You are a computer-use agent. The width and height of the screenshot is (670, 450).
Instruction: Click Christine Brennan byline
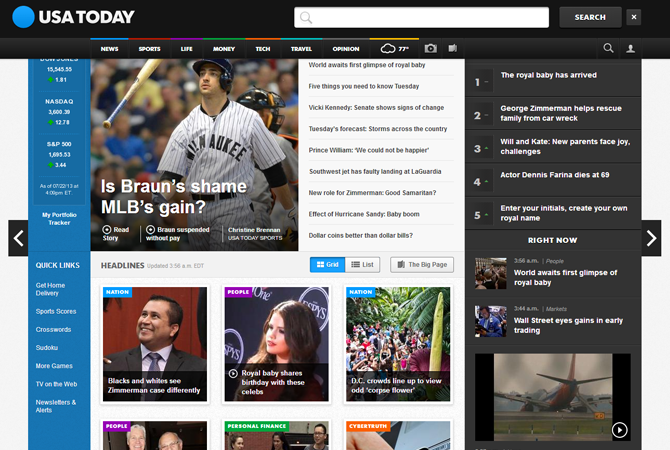pos(255,234)
